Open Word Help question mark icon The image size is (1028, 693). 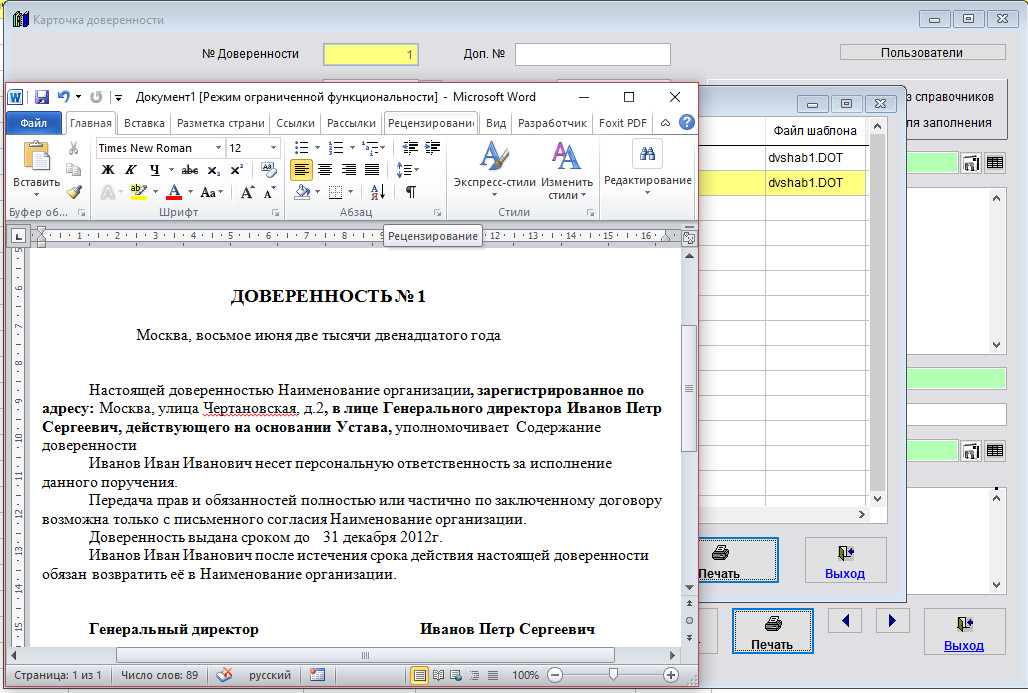point(686,123)
